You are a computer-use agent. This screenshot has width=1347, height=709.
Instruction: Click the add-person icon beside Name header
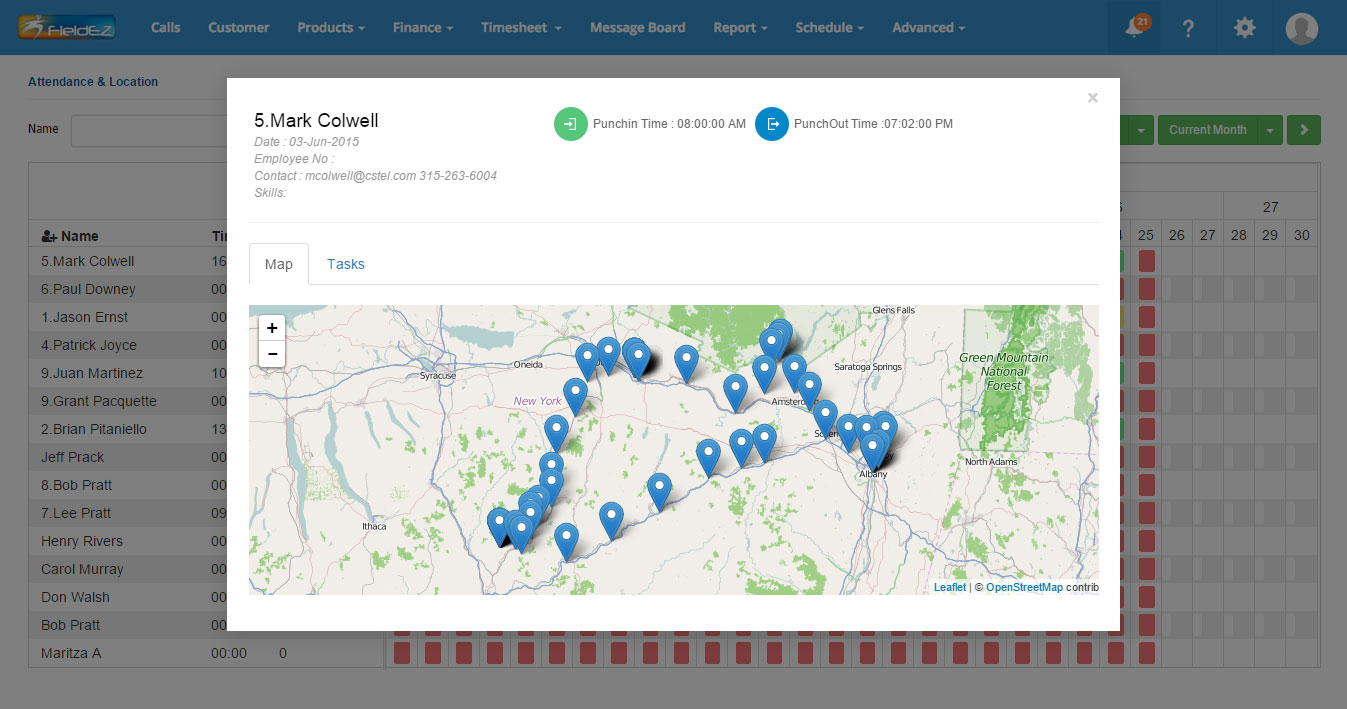pyautogui.click(x=48, y=237)
